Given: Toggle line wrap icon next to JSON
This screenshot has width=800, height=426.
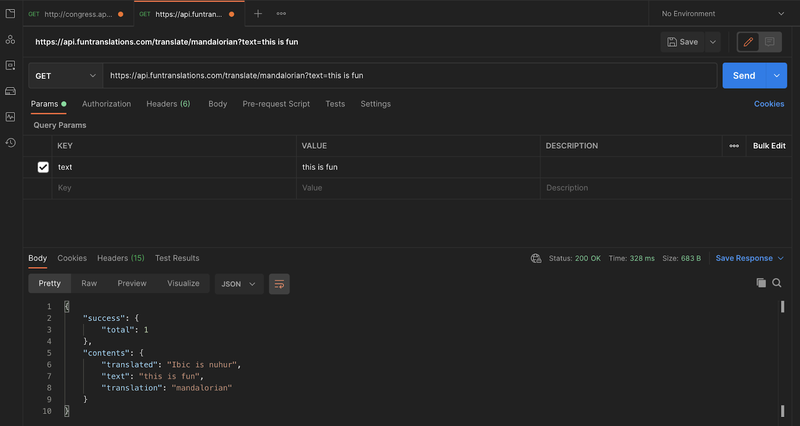Looking at the screenshot, I should (x=279, y=284).
